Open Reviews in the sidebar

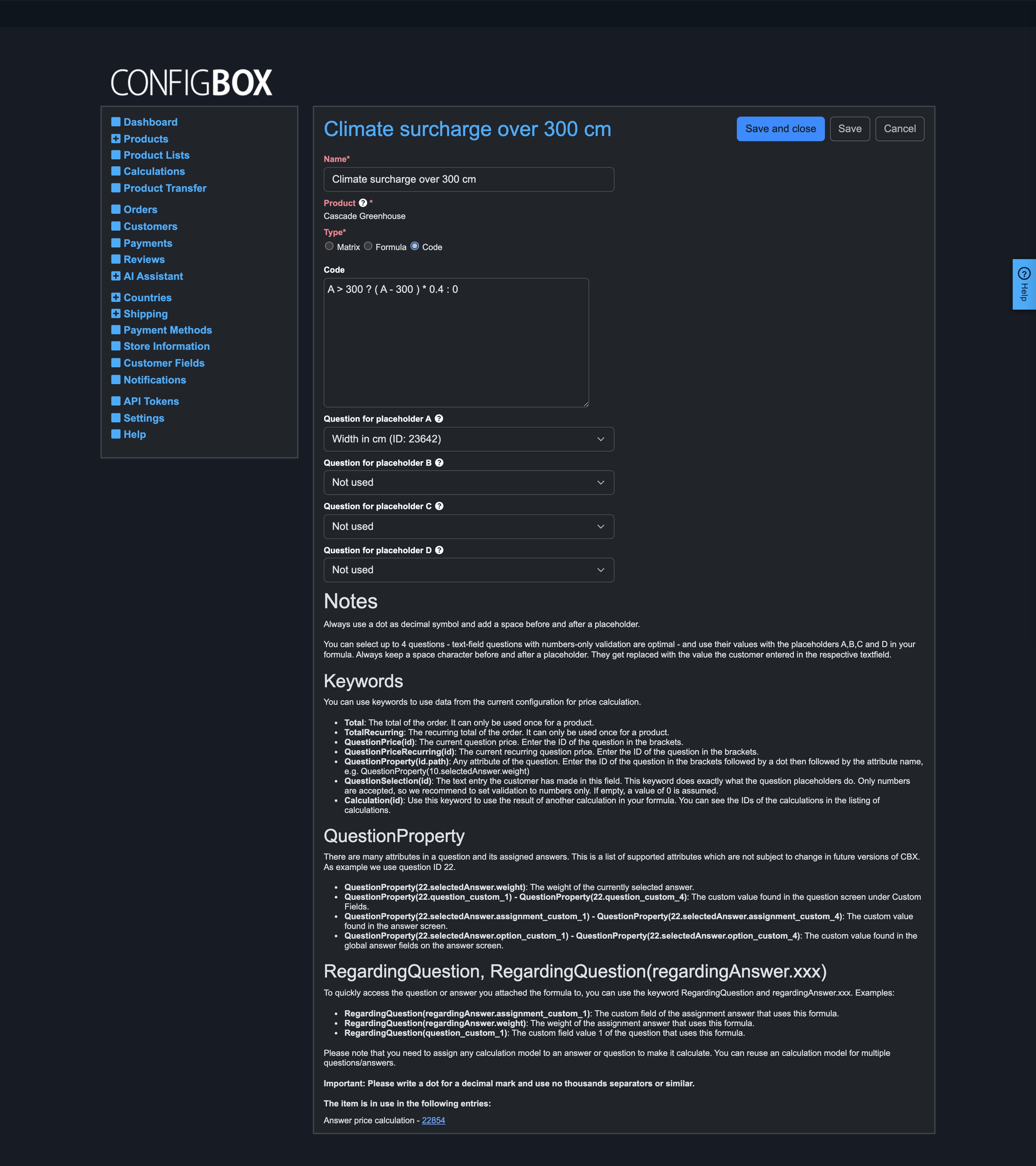pos(144,259)
